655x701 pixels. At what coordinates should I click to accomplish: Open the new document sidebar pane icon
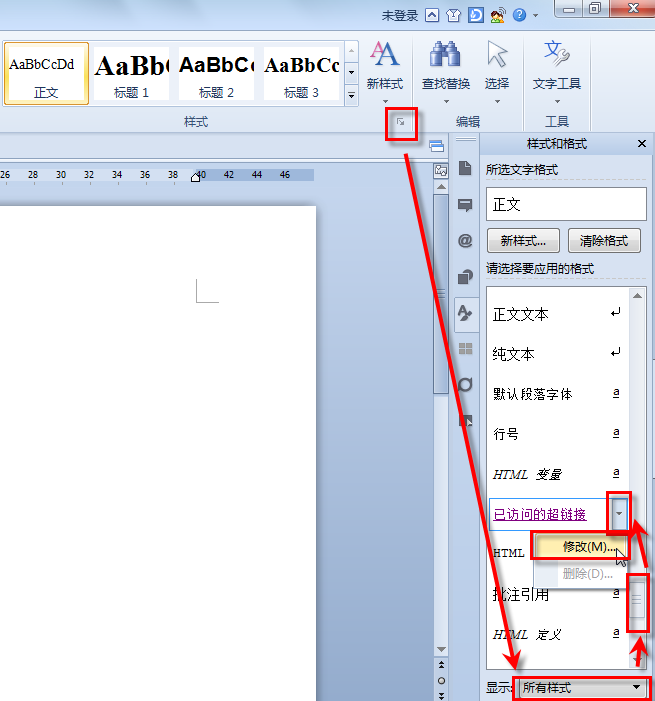465,169
